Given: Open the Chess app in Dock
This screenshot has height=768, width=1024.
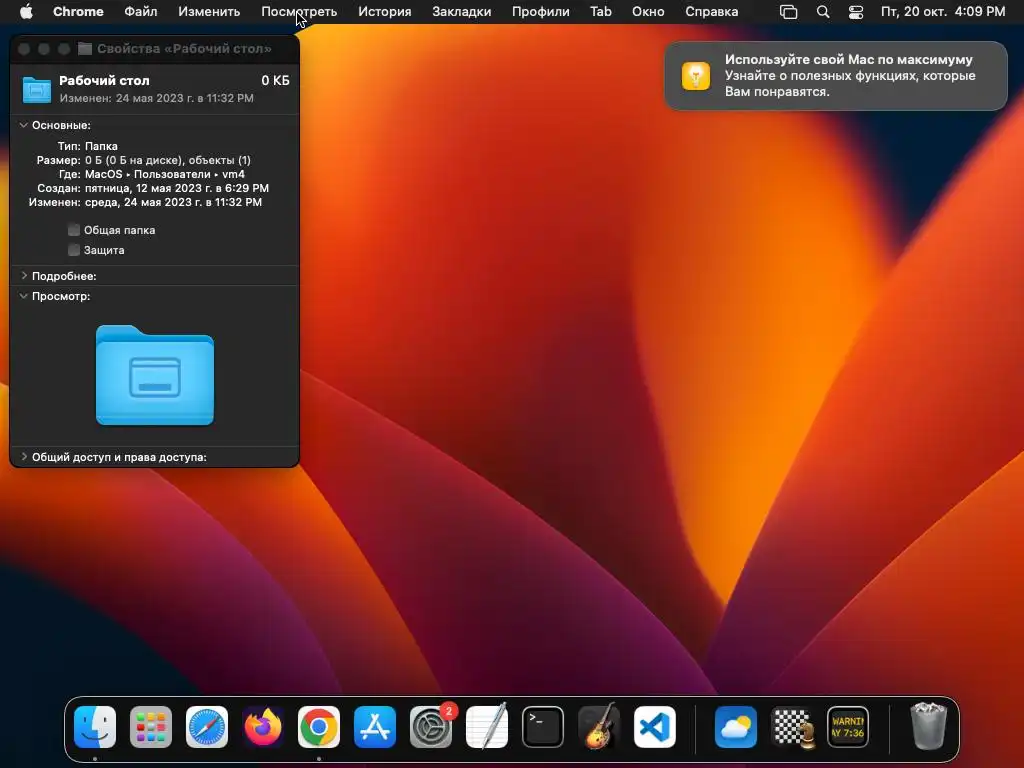Looking at the screenshot, I should 792,727.
